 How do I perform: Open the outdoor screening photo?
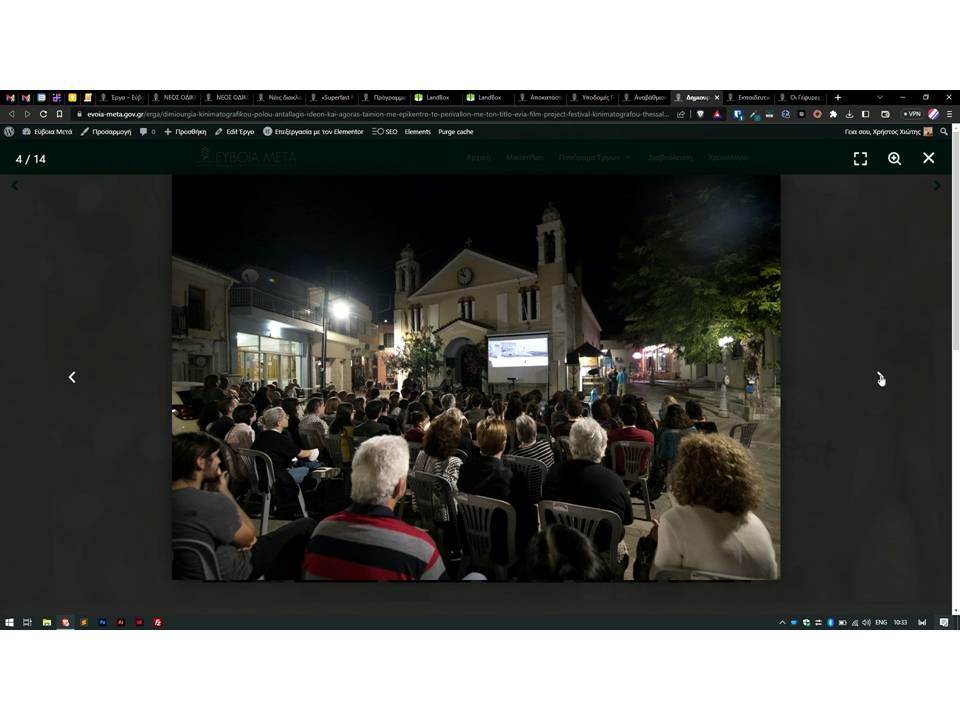point(476,377)
